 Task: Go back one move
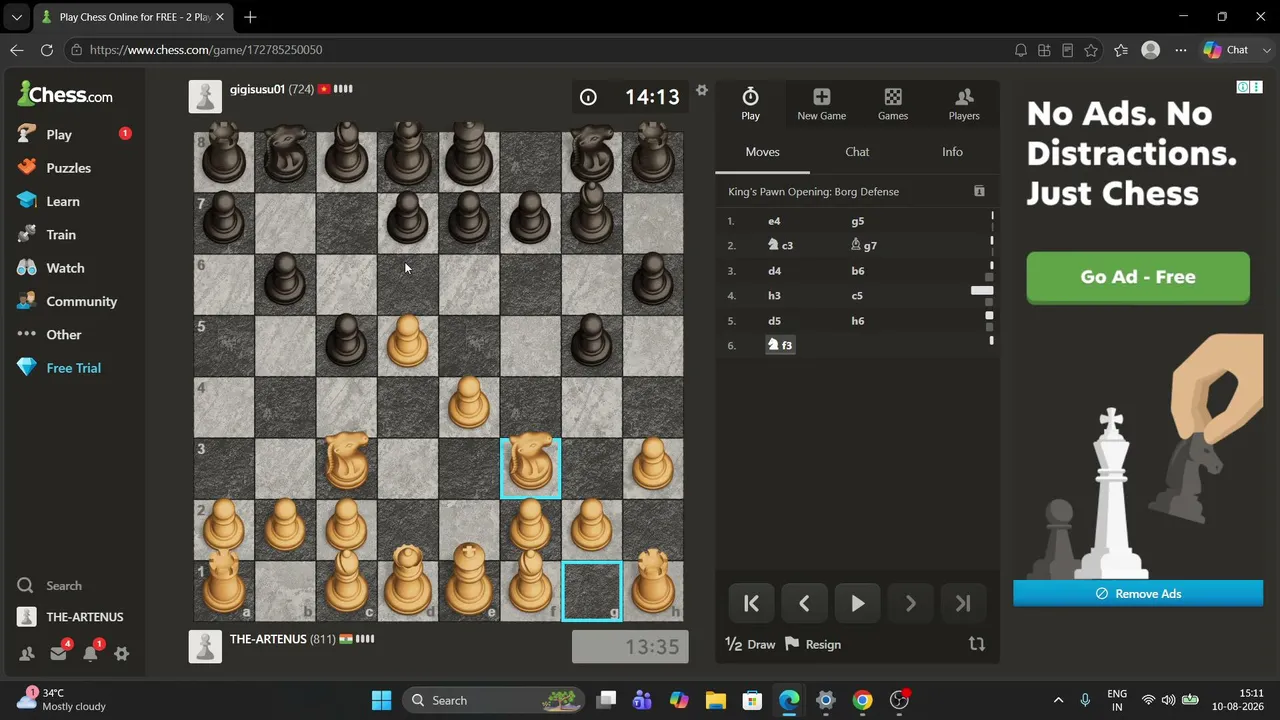coord(804,603)
